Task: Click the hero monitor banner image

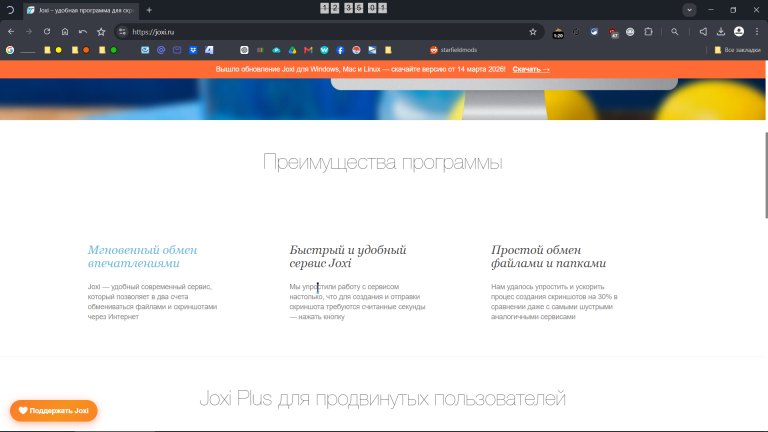Action: tap(383, 99)
